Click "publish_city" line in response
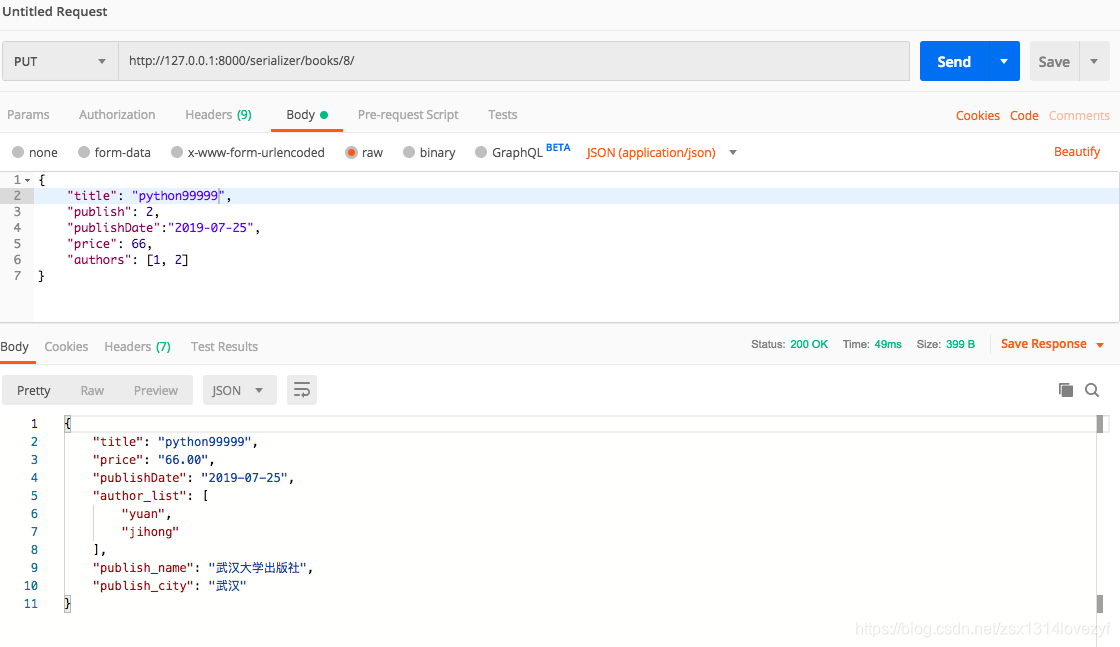Image resolution: width=1120 pixels, height=647 pixels. point(169,586)
